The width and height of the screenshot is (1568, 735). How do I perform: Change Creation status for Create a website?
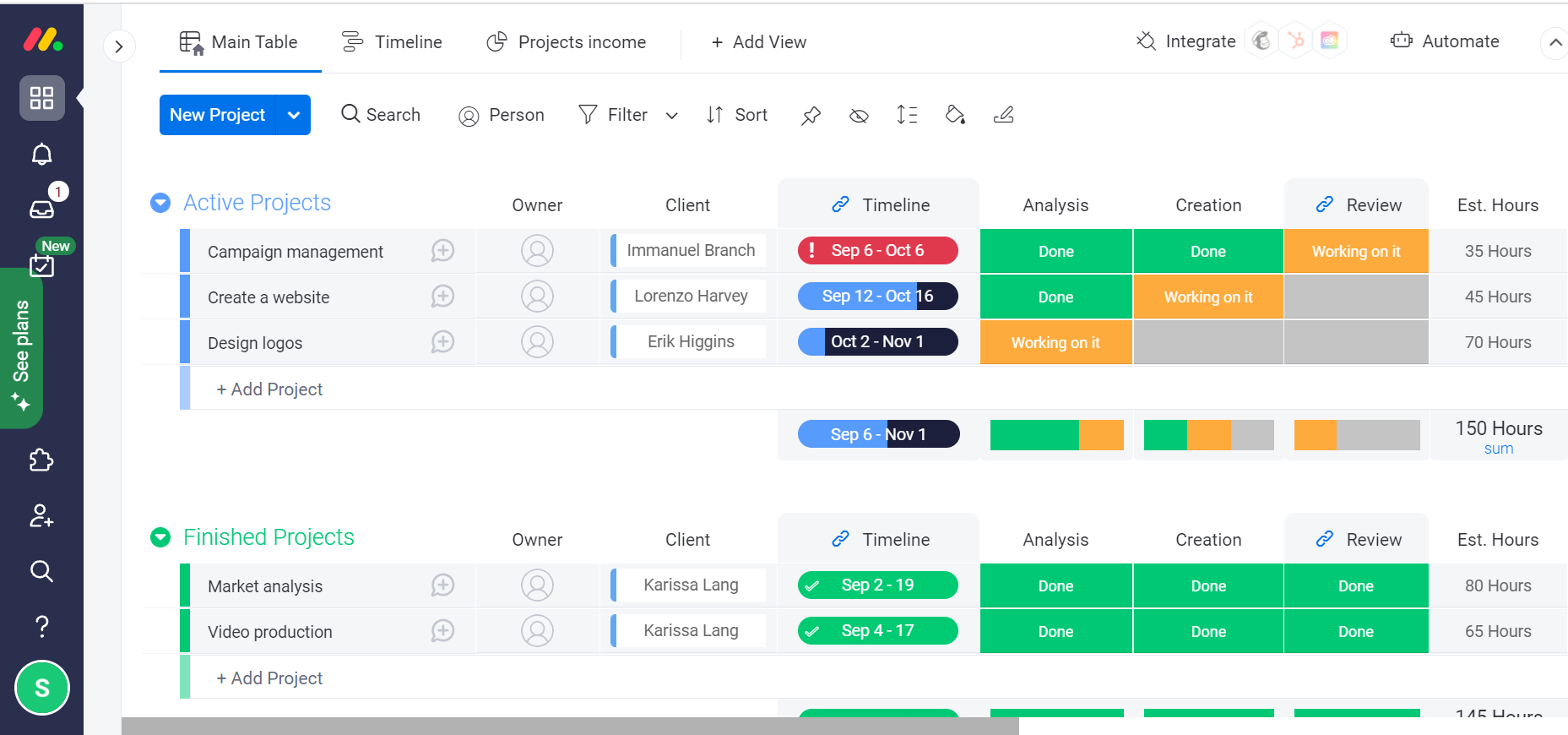coord(1208,297)
